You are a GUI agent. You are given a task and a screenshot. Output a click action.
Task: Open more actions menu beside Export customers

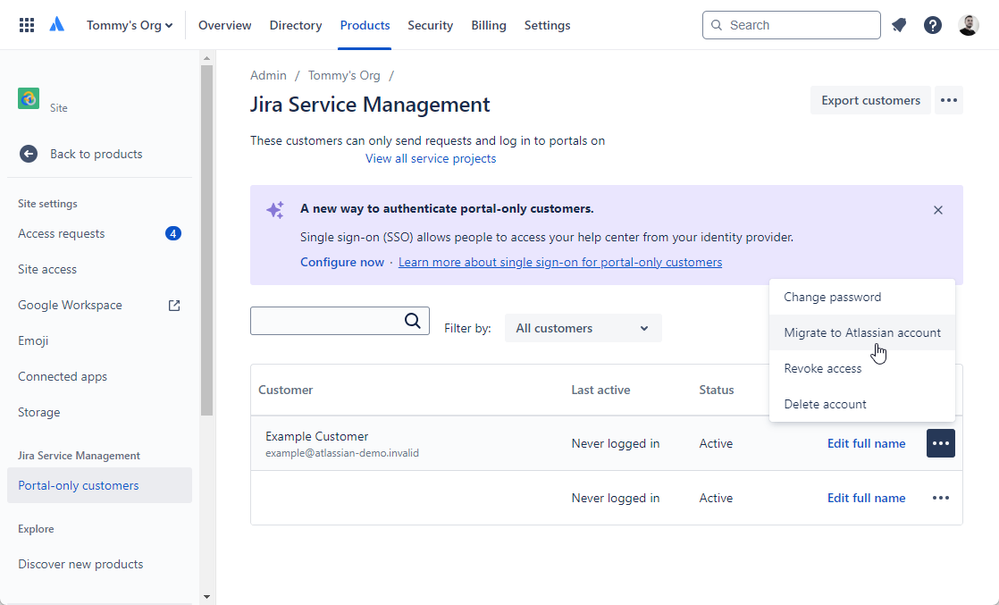[949, 100]
